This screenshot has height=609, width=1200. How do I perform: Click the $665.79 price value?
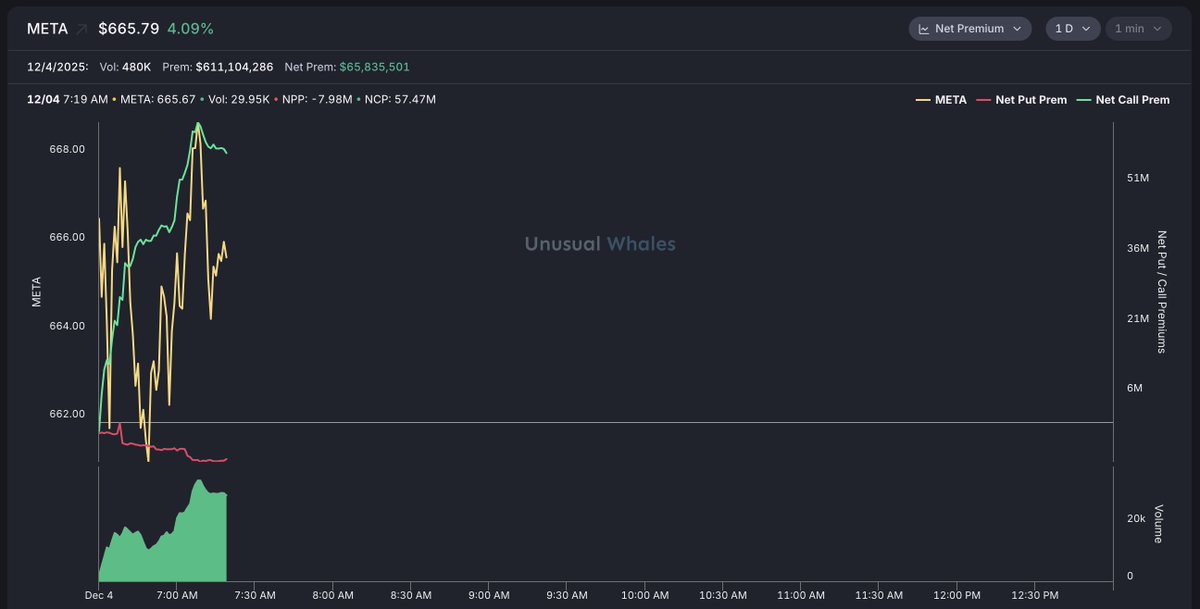click(128, 29)
